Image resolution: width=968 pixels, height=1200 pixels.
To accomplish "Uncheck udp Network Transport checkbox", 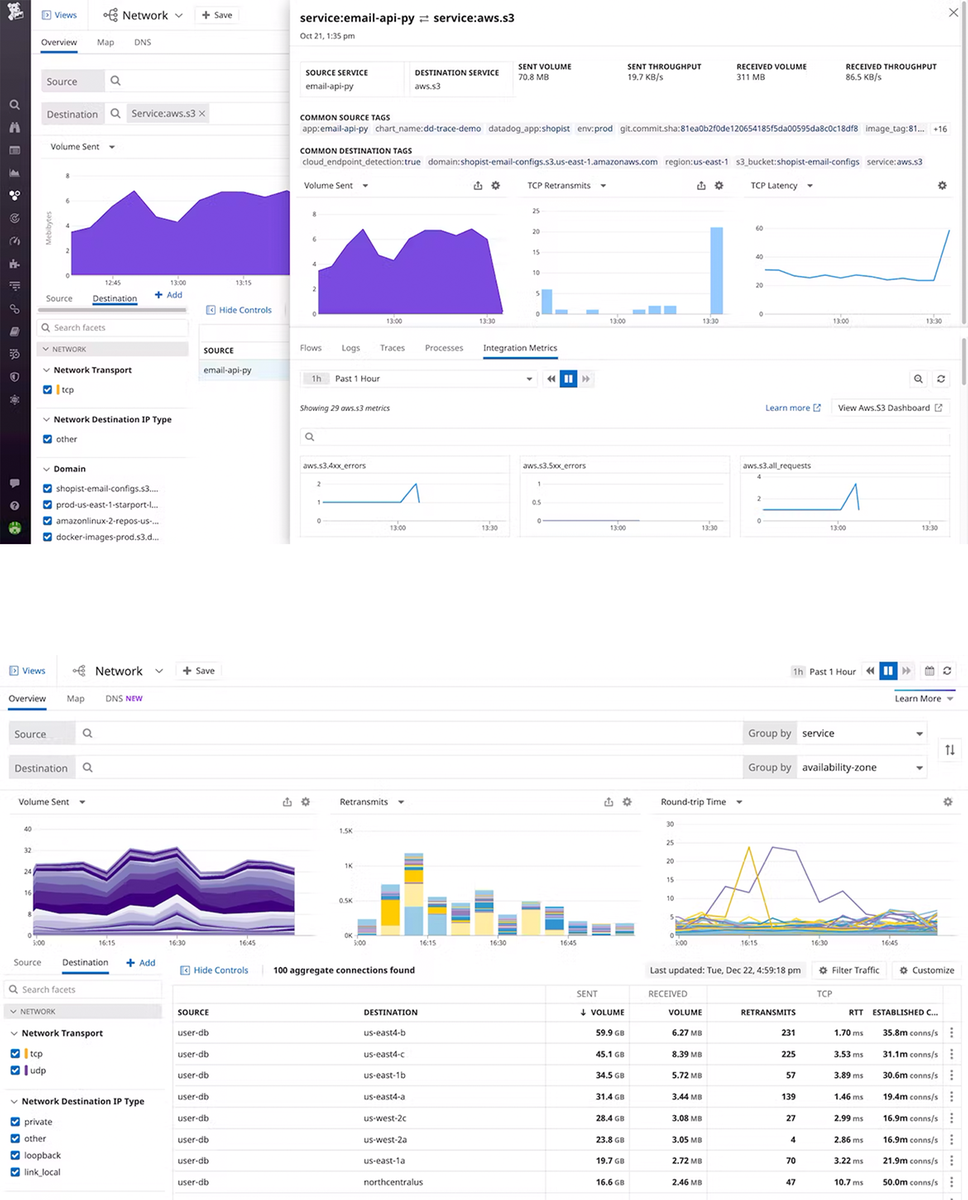I will [x=15, y=1070].
